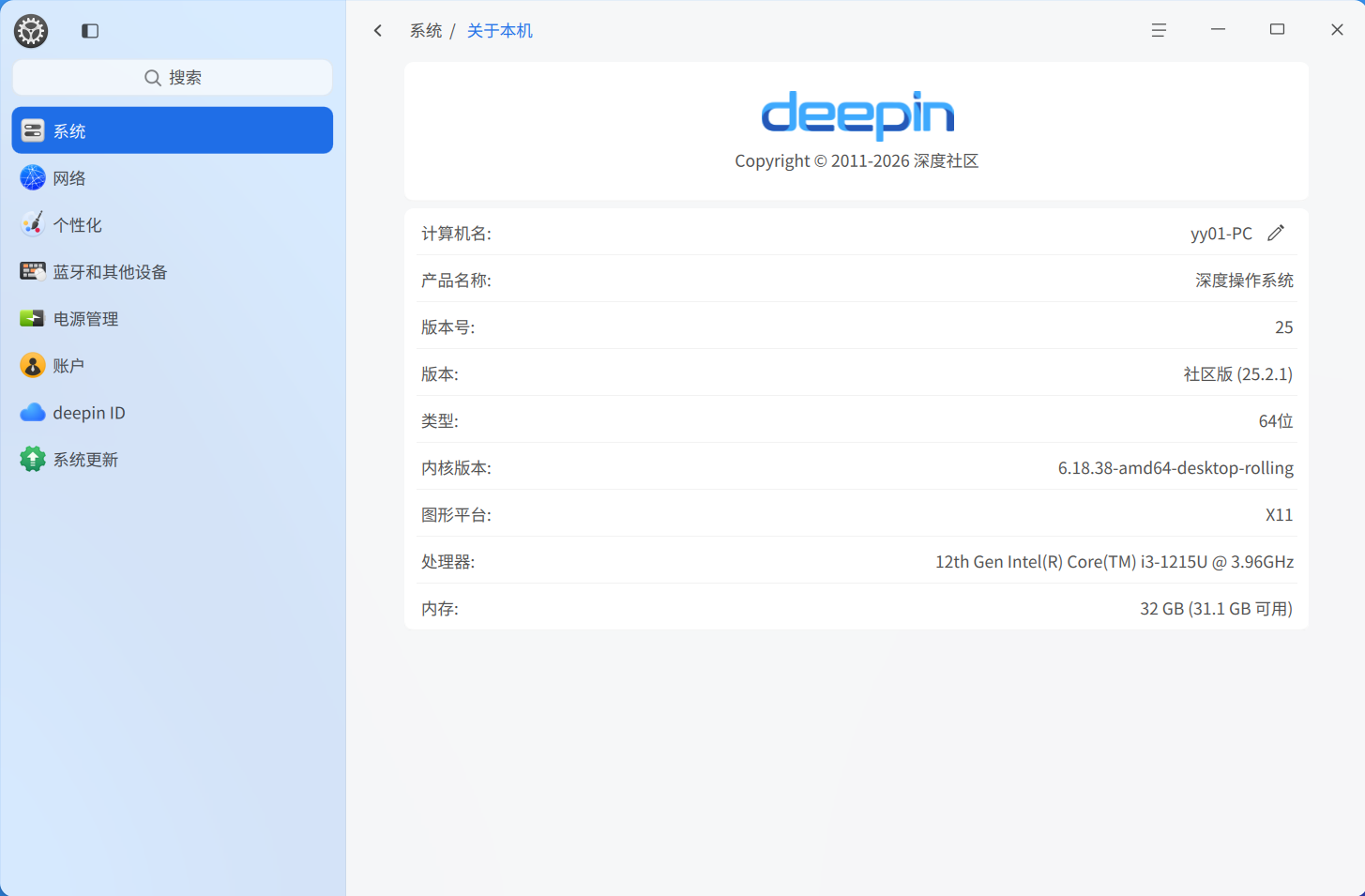
Task: Go back using the arrow icon
Action: pyautogui.click(x=378, y=31)
